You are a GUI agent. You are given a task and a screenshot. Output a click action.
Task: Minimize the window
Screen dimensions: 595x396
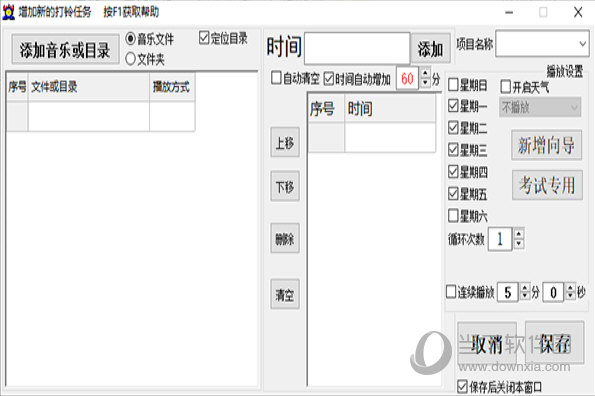click(509, 12)
